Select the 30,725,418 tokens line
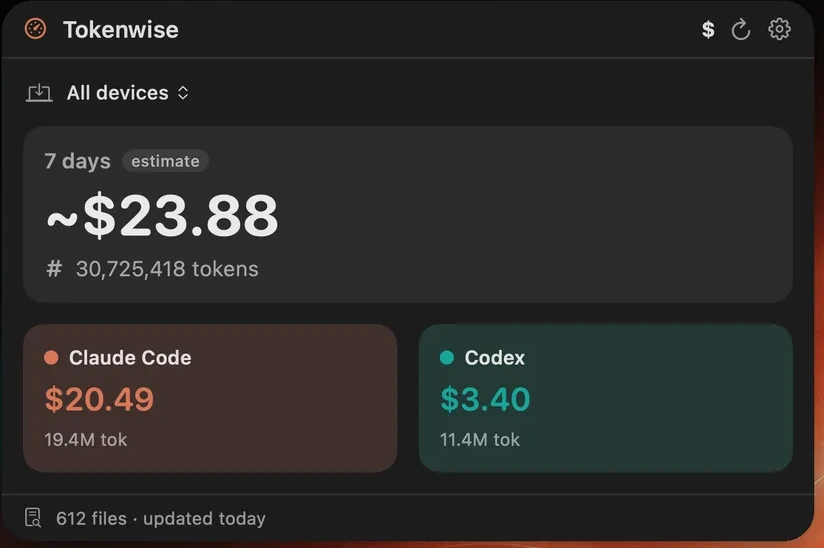Screen dimensions: 824x548 (167, 269)
